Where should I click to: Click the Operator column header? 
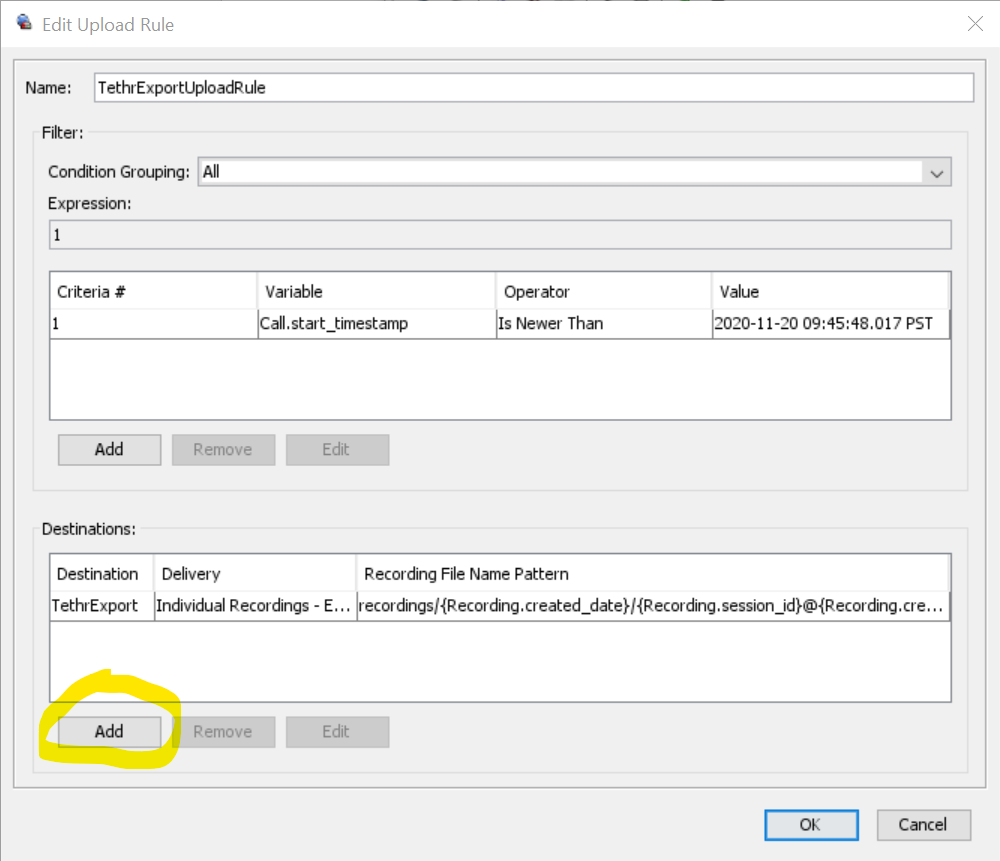603,292
